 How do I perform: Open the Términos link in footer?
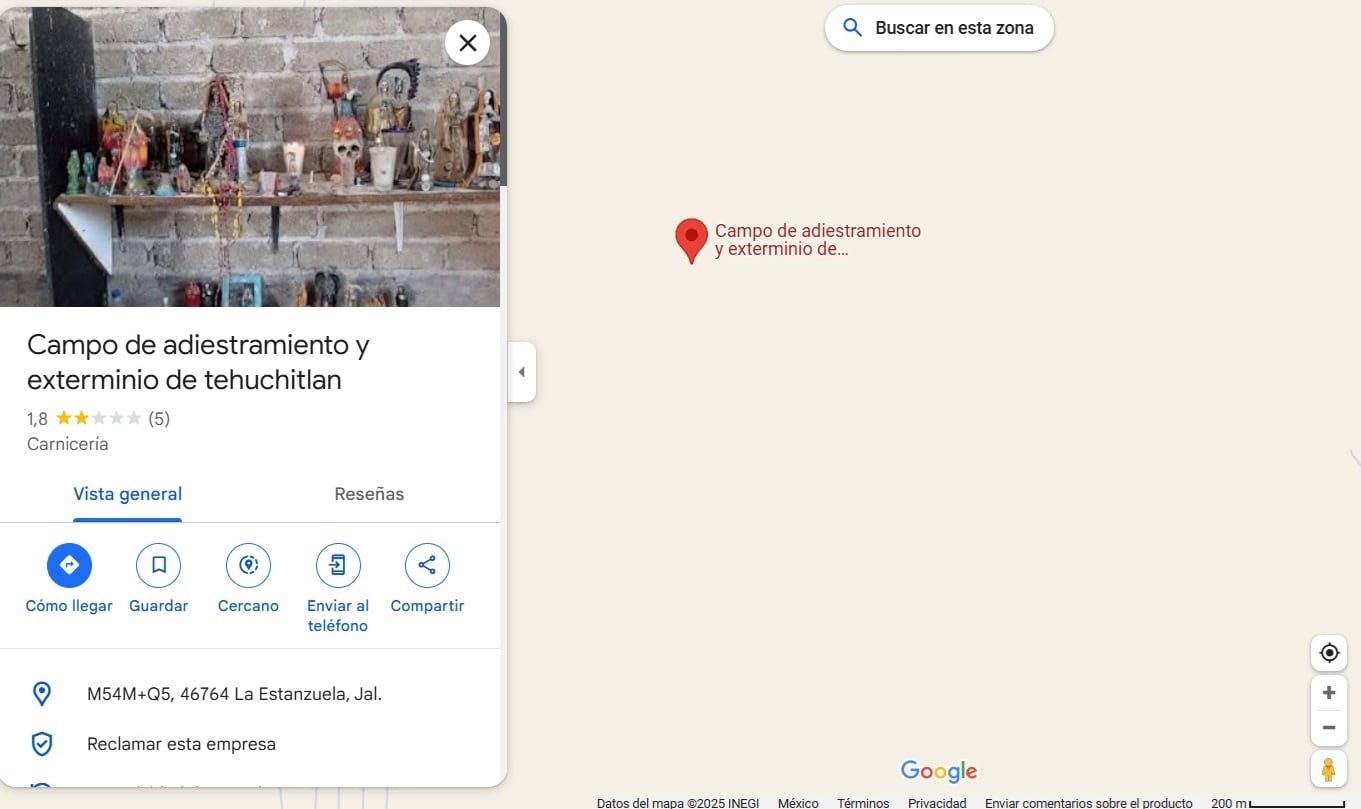[x=863, y=803]
